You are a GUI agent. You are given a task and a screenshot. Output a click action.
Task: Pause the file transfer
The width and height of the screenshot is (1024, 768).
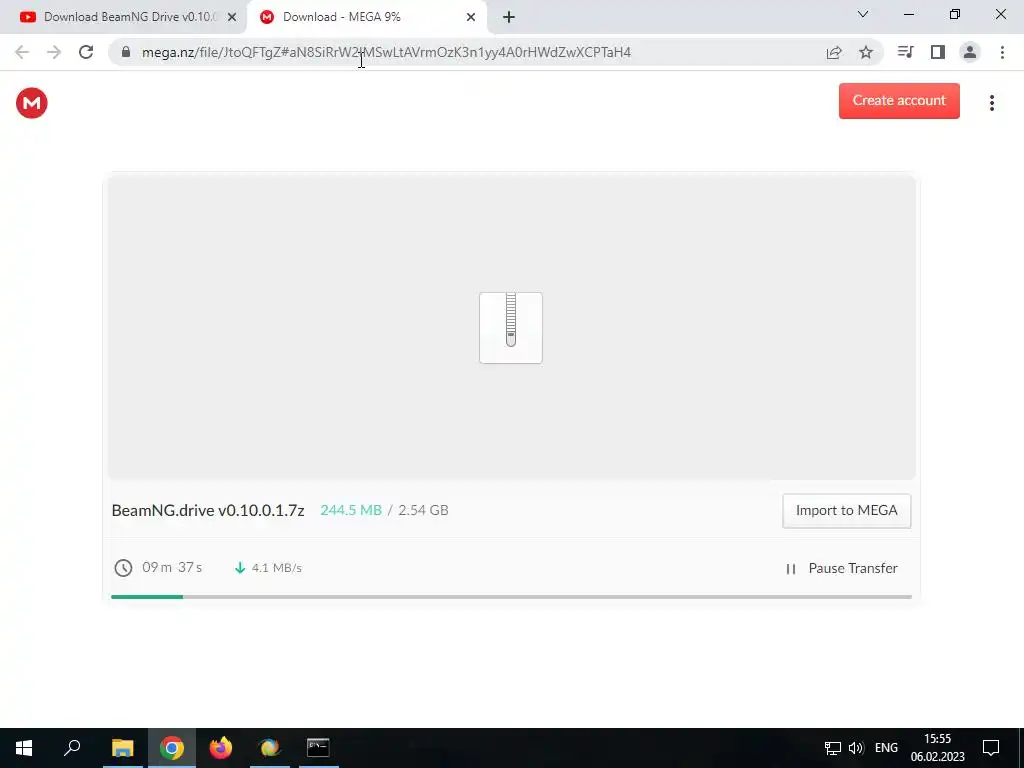click(x=842, y=568)
